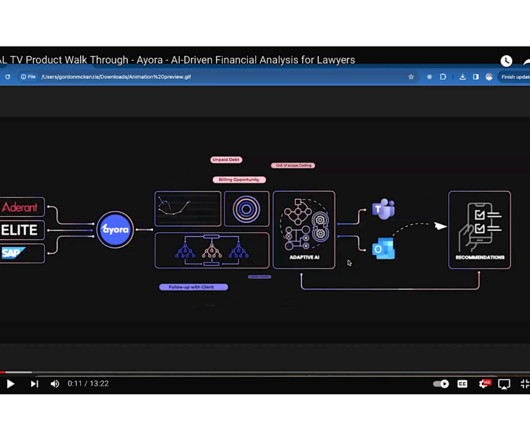Click the Outlook icon

click(x=383, y=249)
